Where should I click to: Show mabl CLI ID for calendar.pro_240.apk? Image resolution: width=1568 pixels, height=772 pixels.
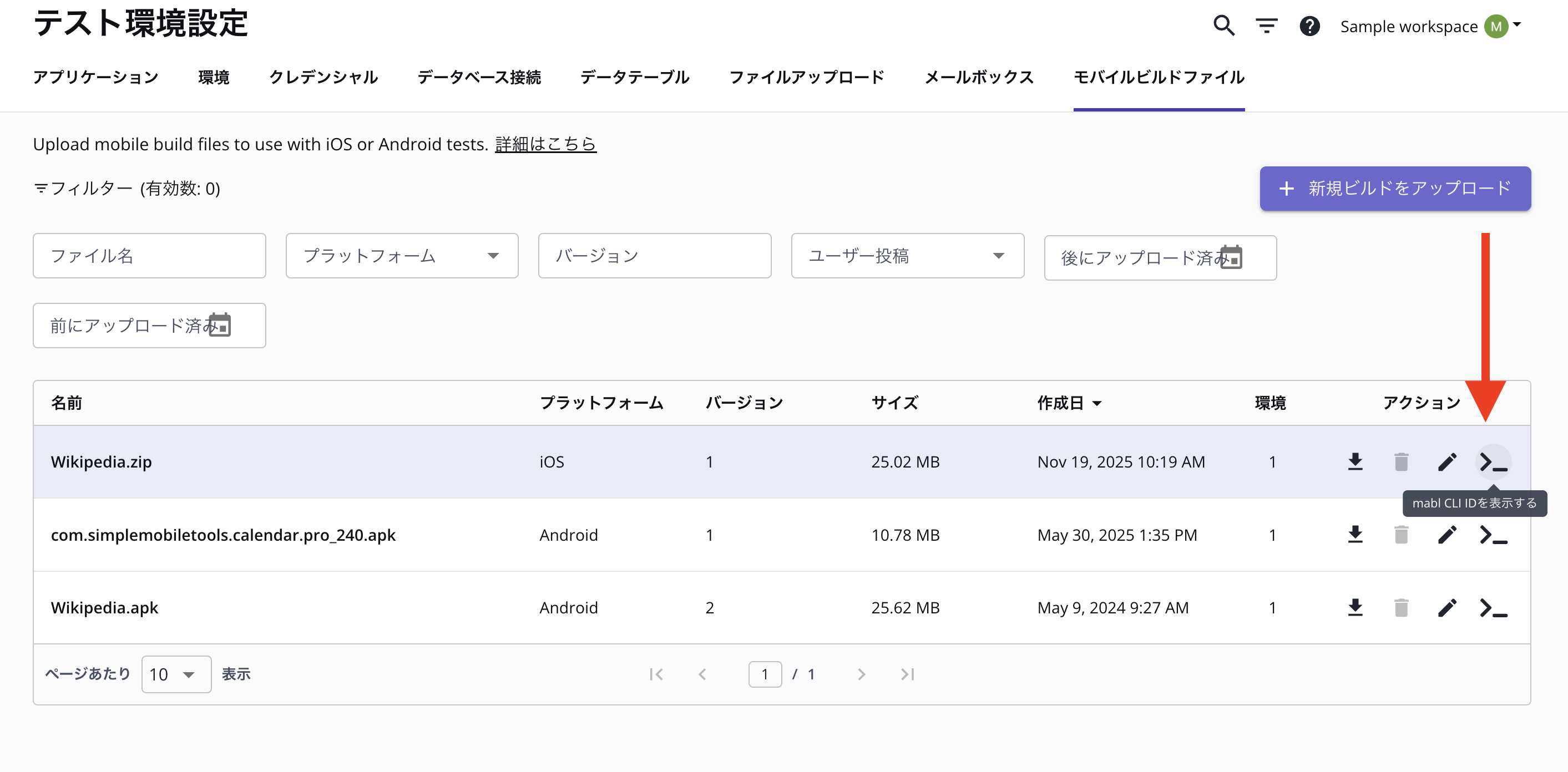click(1493, 535)
